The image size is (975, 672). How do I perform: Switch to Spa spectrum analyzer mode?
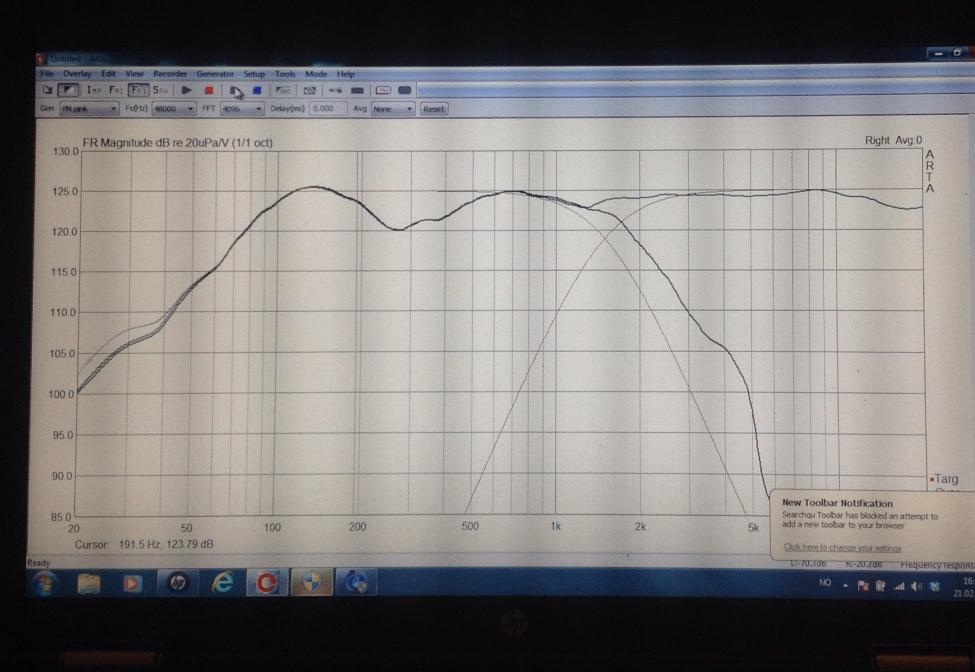coord(160,90)
